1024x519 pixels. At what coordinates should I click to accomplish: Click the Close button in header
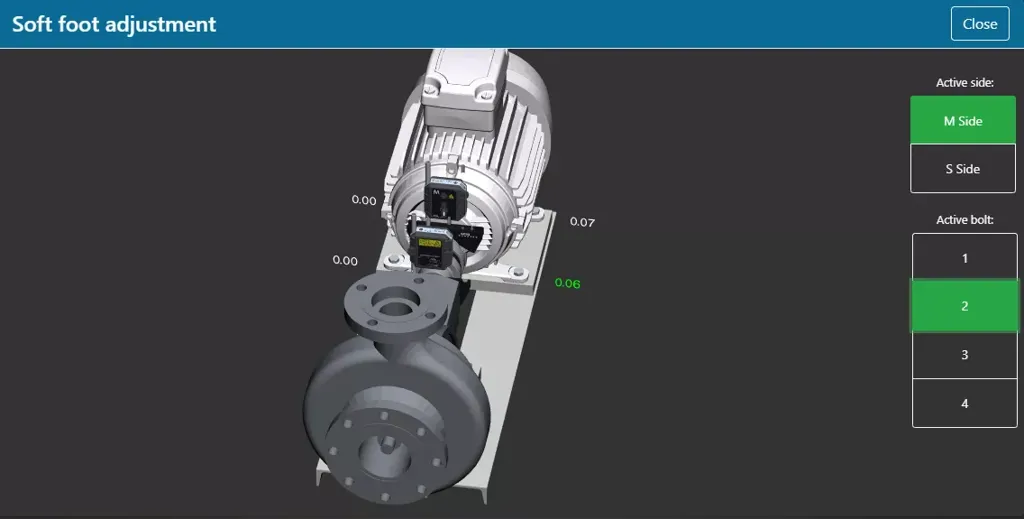[979, 24]
